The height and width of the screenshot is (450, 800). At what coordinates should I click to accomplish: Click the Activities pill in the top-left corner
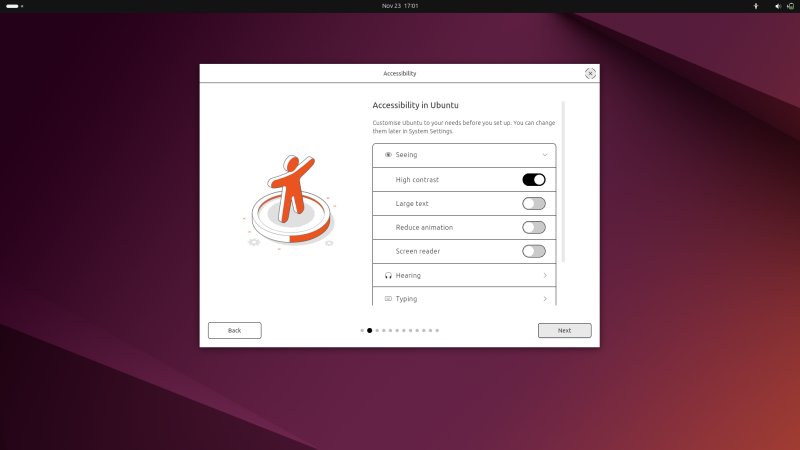click(14, 6)
